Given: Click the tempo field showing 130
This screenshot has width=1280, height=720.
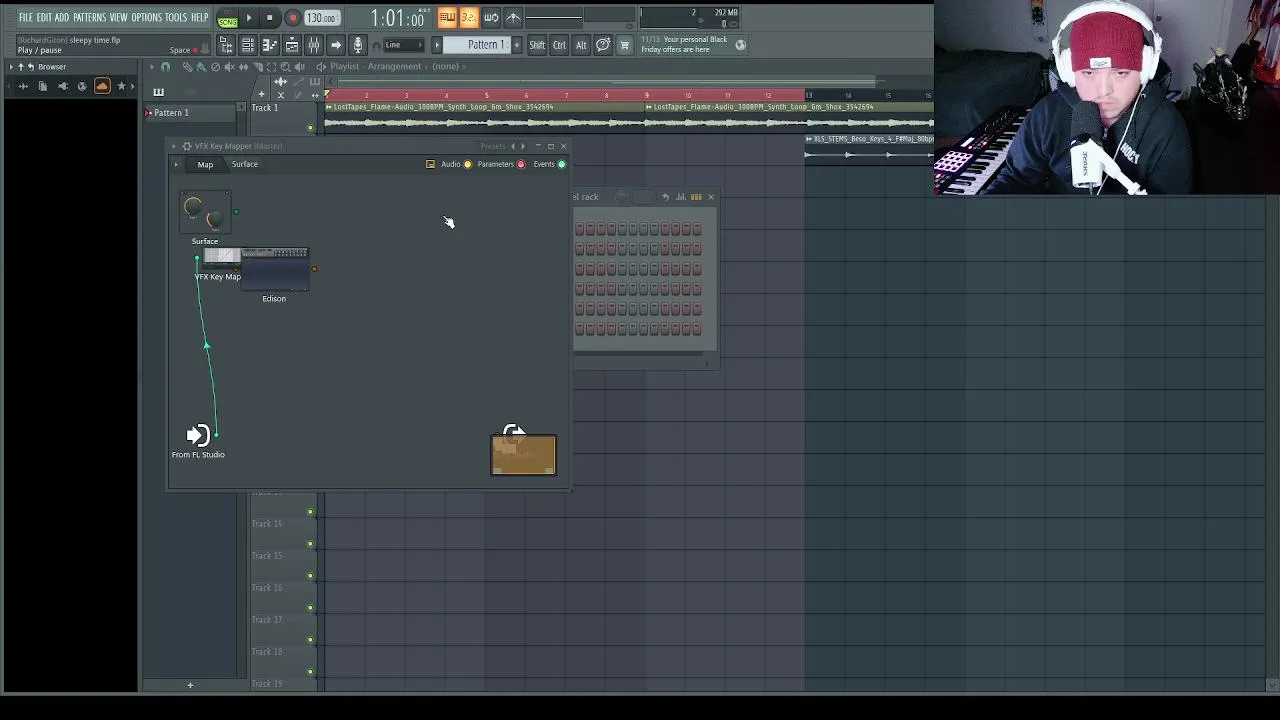Looking at the screenshot, I should coord(320,18).
